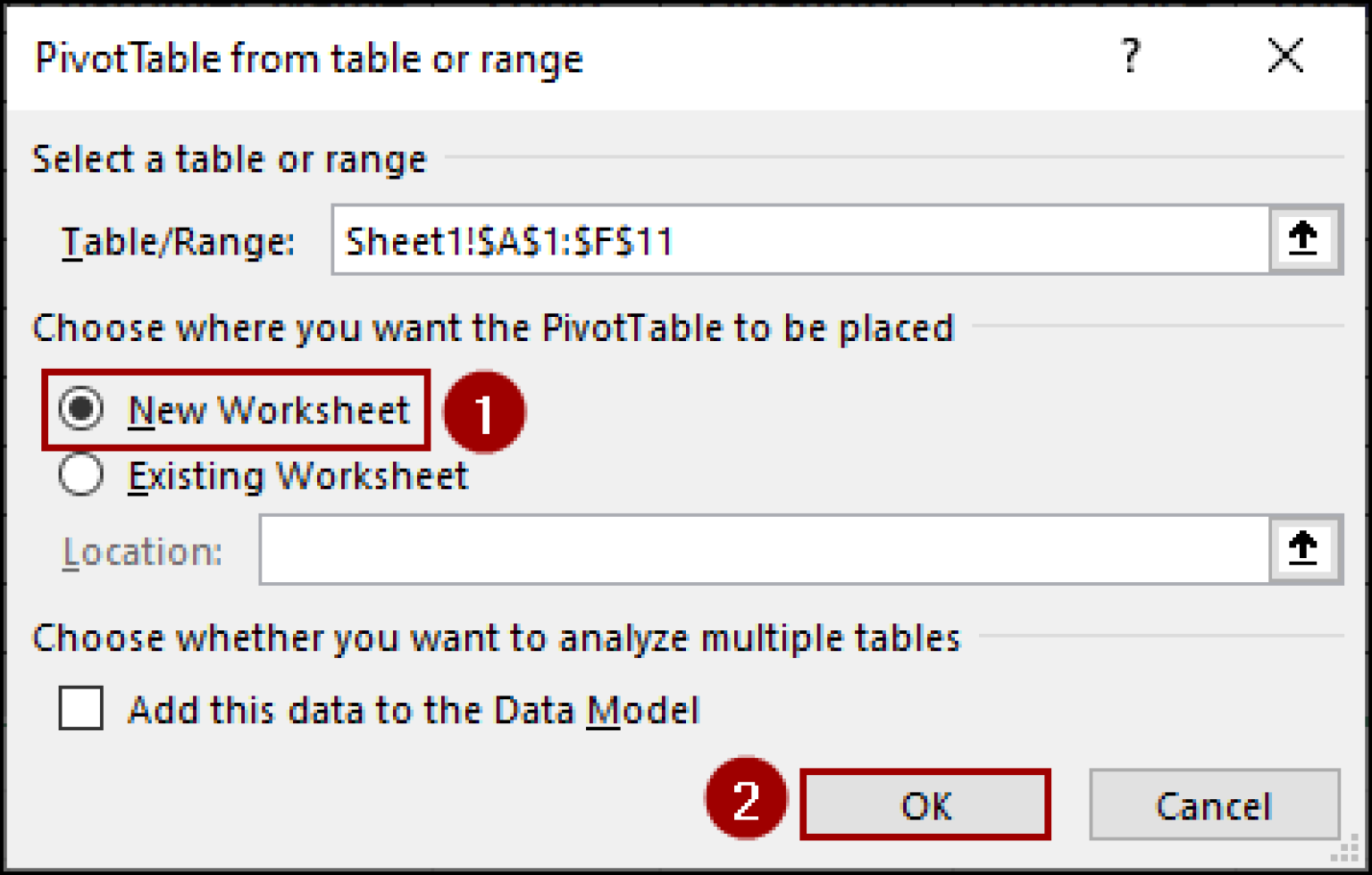Select the range text Sheet1!$A$1:$F$11
Screen dimensions: 1372x875
pyautogui.click(x=506, y=241)
